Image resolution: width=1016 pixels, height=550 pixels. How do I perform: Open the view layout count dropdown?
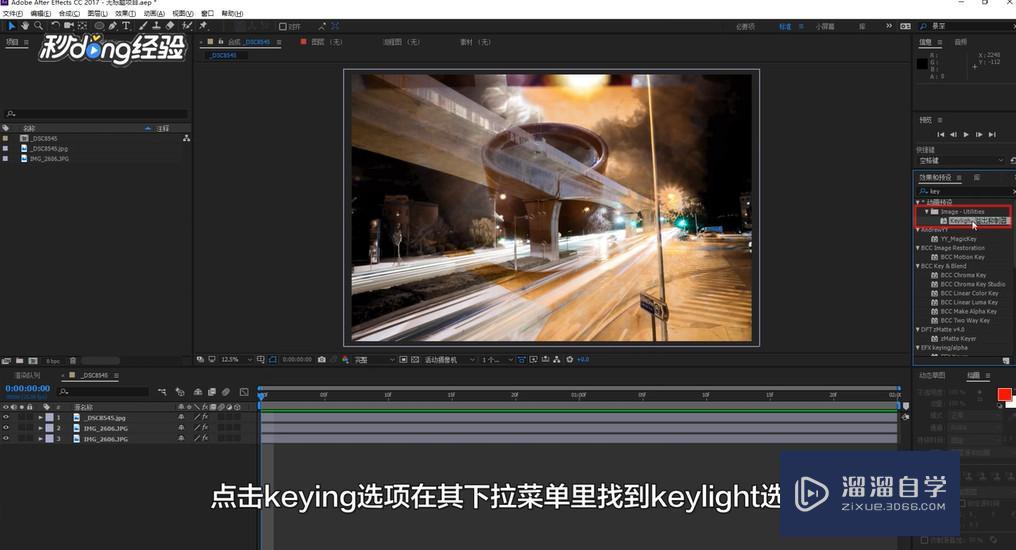pos(497,360)
